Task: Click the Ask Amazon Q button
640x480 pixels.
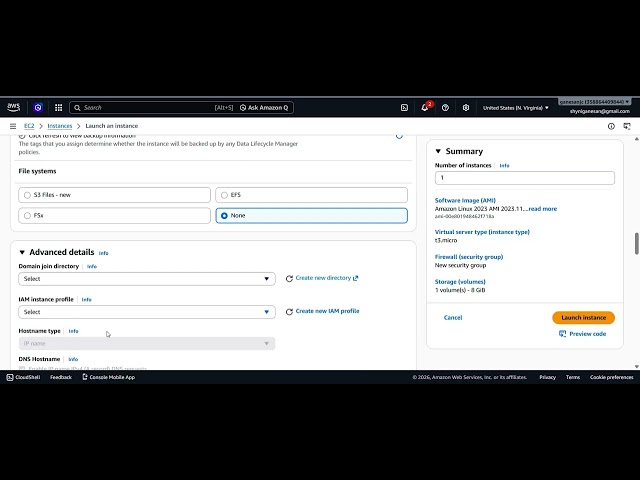Action: click(x=264, y=108)
